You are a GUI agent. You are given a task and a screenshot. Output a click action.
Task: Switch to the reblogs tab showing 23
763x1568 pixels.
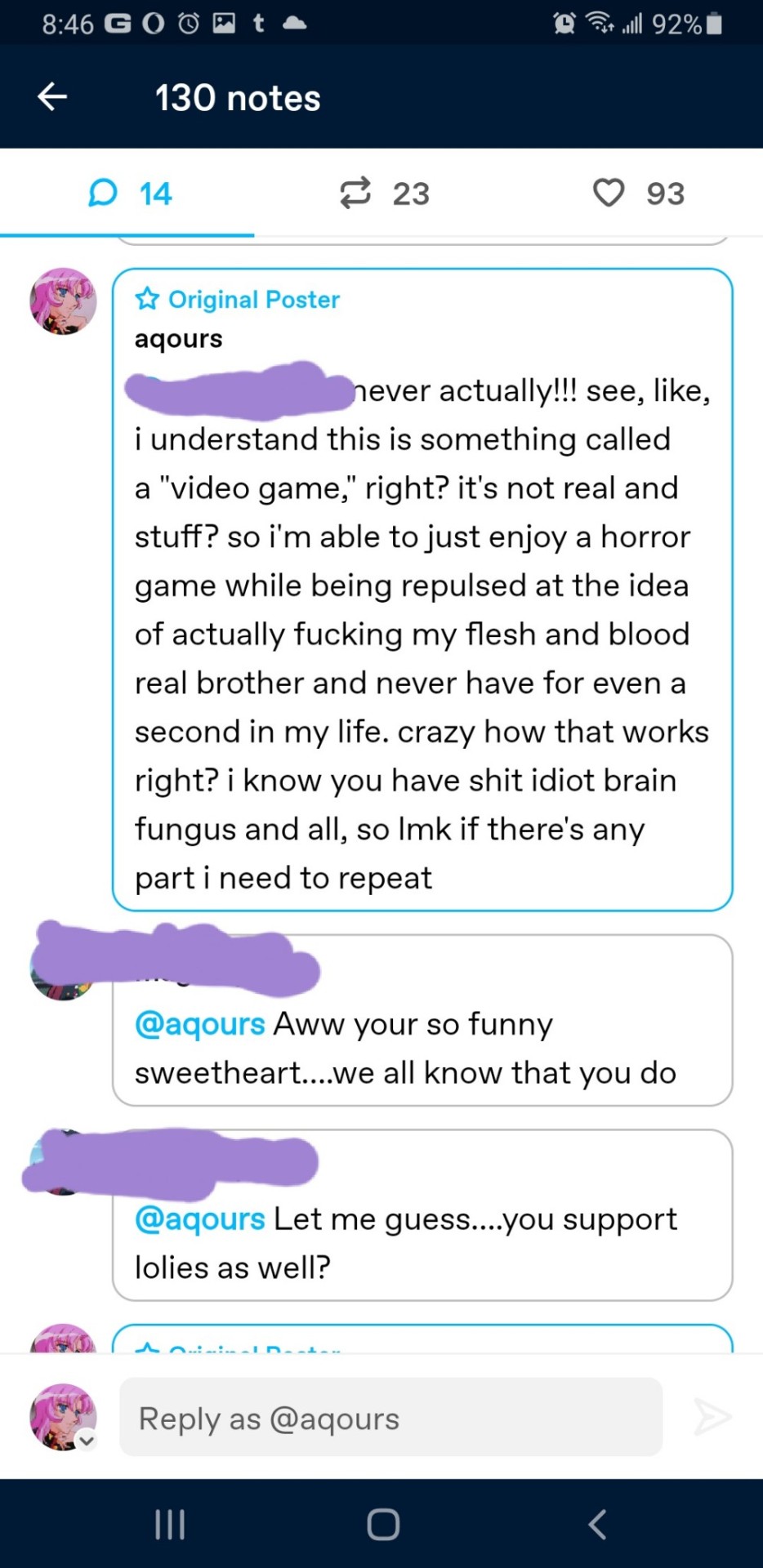pos(384,194)
